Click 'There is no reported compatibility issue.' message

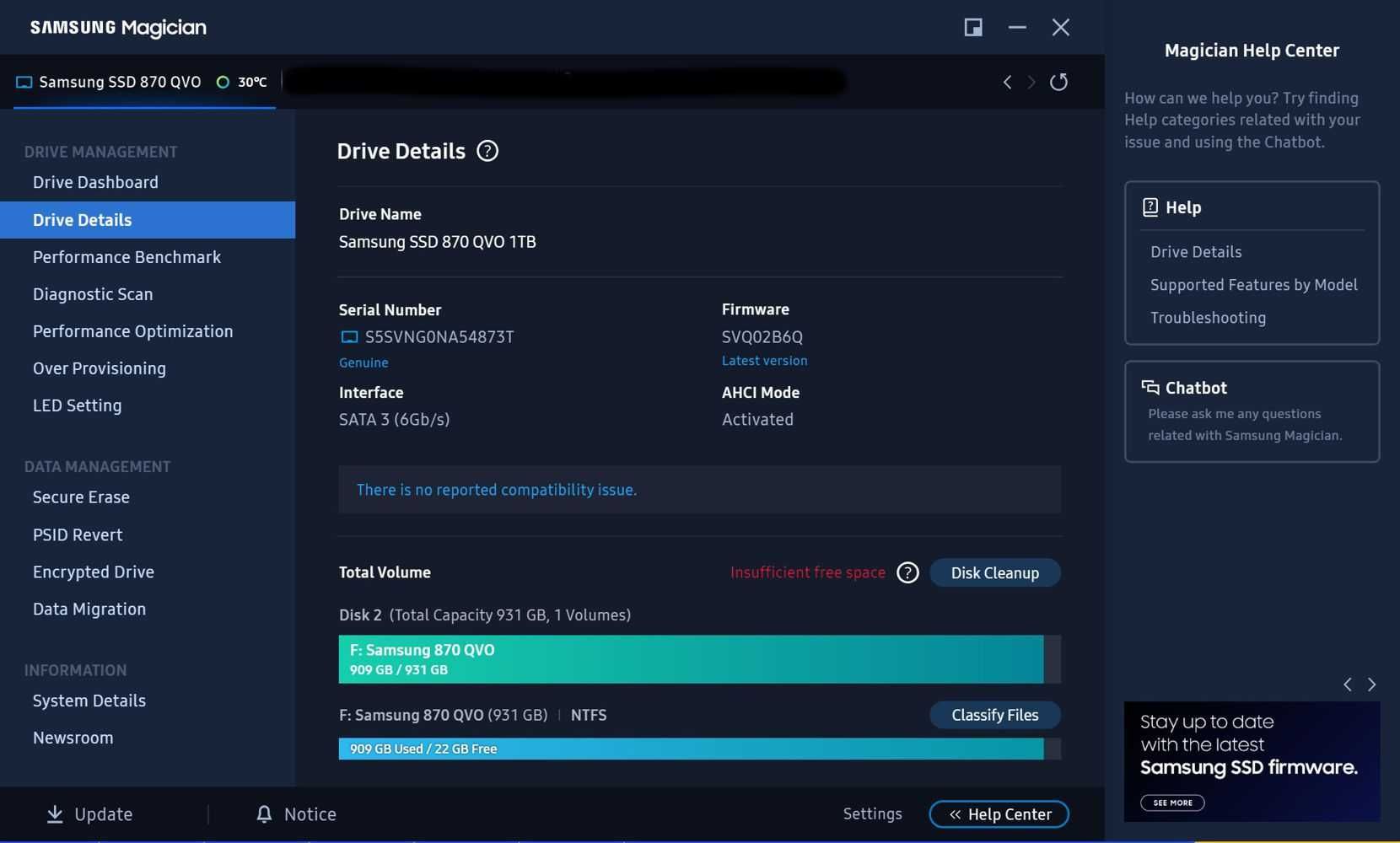pos(497,490)
